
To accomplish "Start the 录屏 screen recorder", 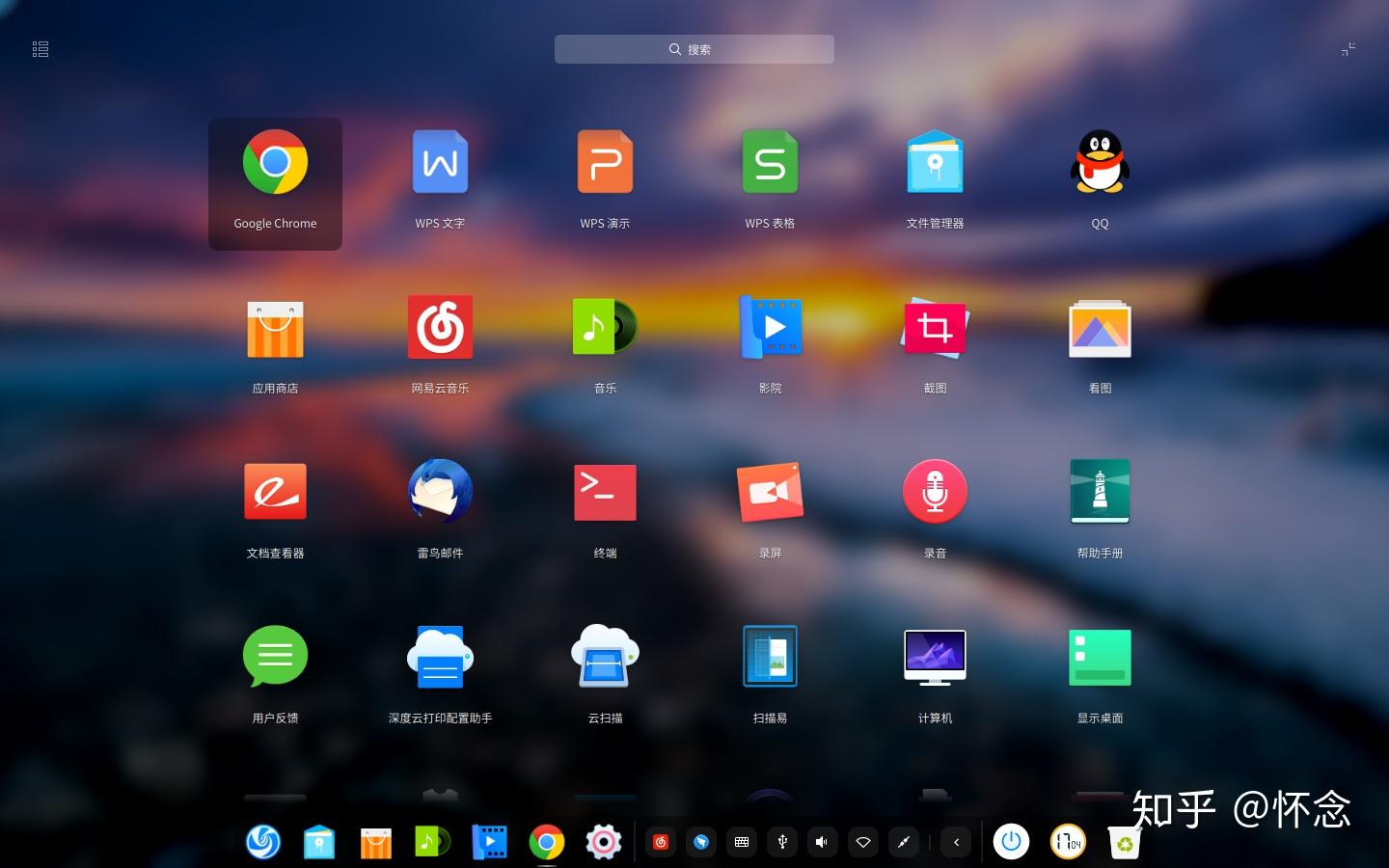I will [x=770, y=492].
